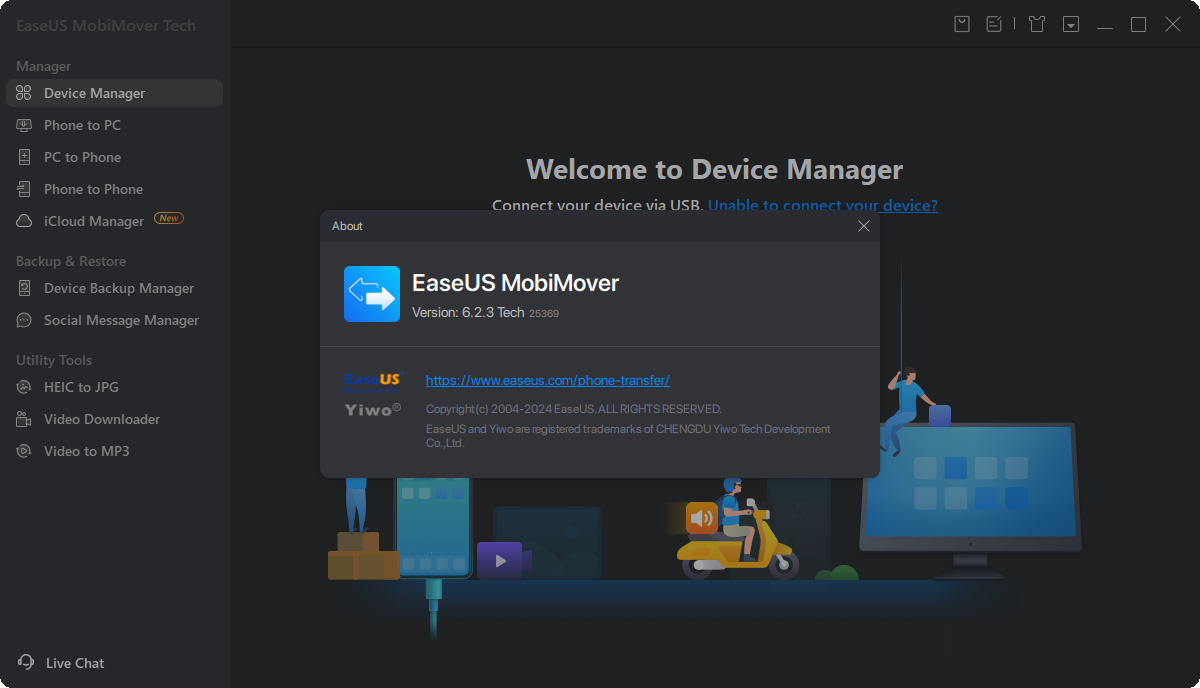Click build number 25369 text
This screenshot has height=688, width=1200.
544,314
